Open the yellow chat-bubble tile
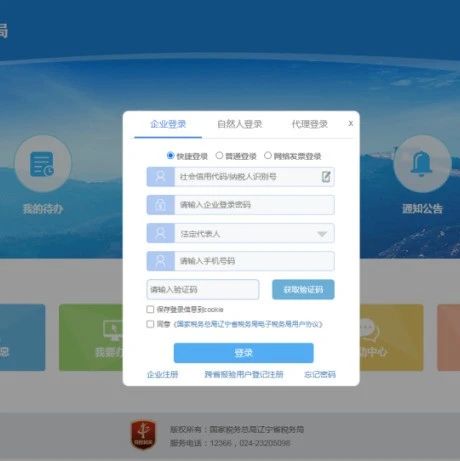Screen dimensions: 460x461 392,337
